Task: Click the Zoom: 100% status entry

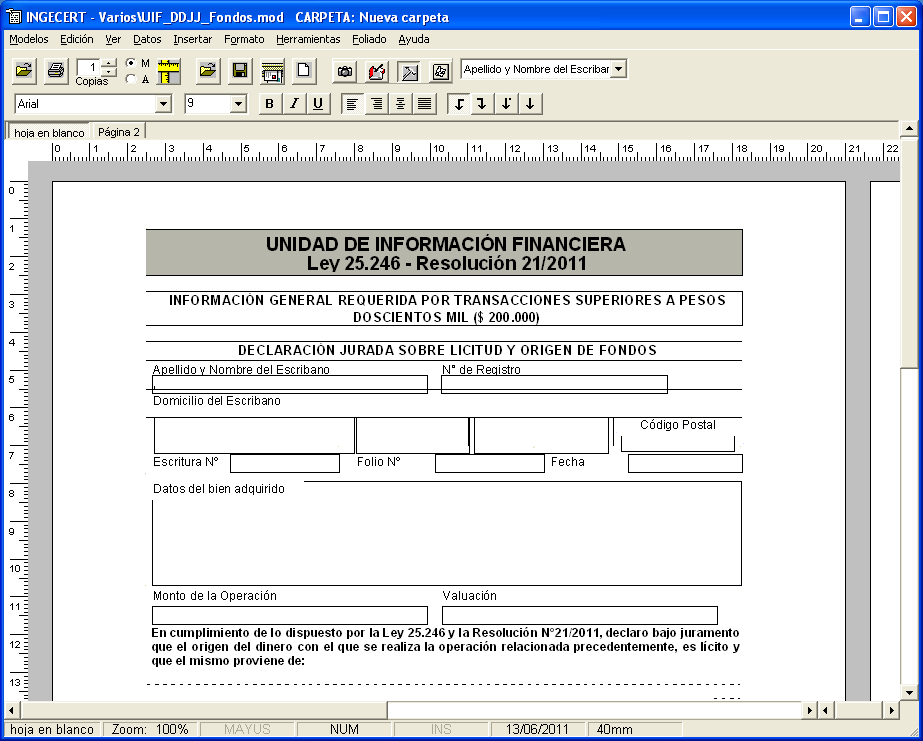Action: 150,730
